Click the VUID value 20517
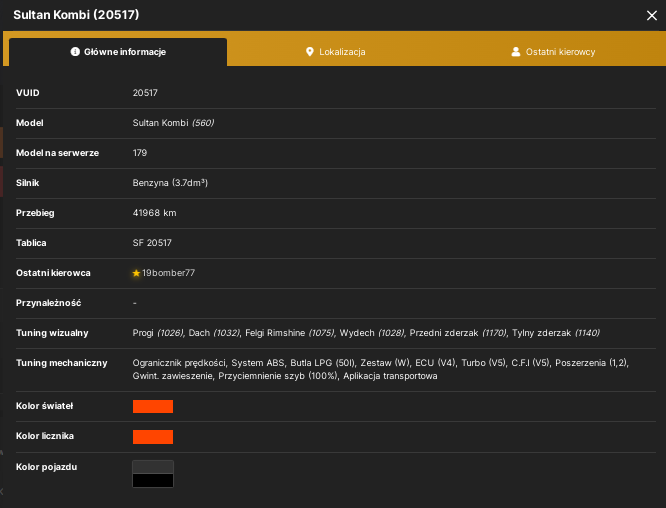 tap(145, 93)
